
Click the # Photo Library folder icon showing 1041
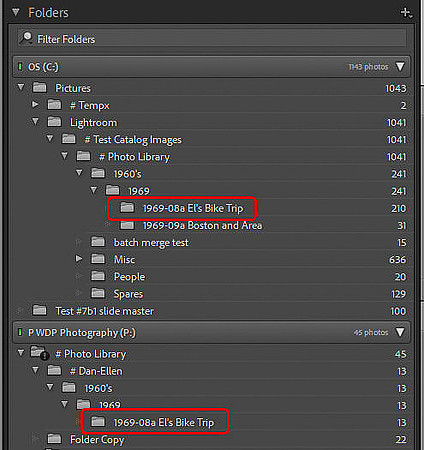(83, 156)
